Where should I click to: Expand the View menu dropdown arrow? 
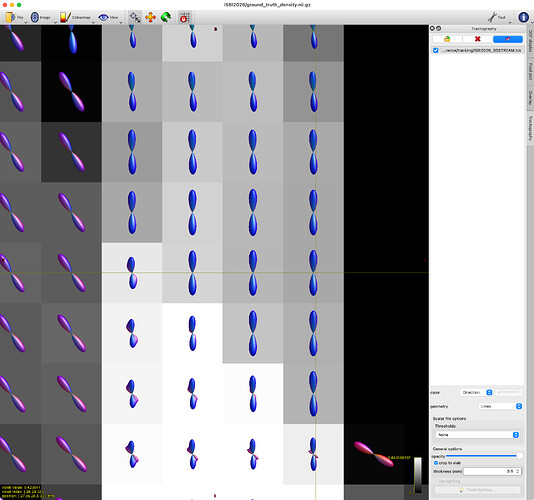point(121,22)
